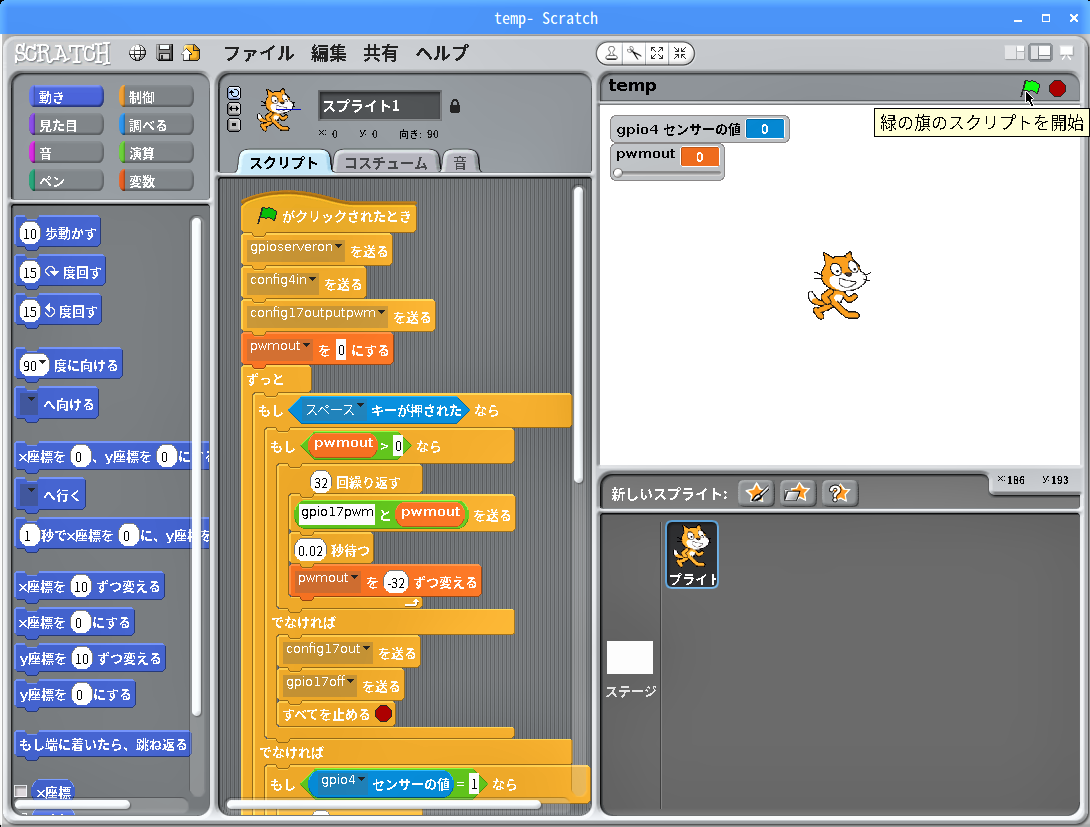Select the 見た目 block category
This screenshot has width=1090, height=827.
[x=66, y=125]
